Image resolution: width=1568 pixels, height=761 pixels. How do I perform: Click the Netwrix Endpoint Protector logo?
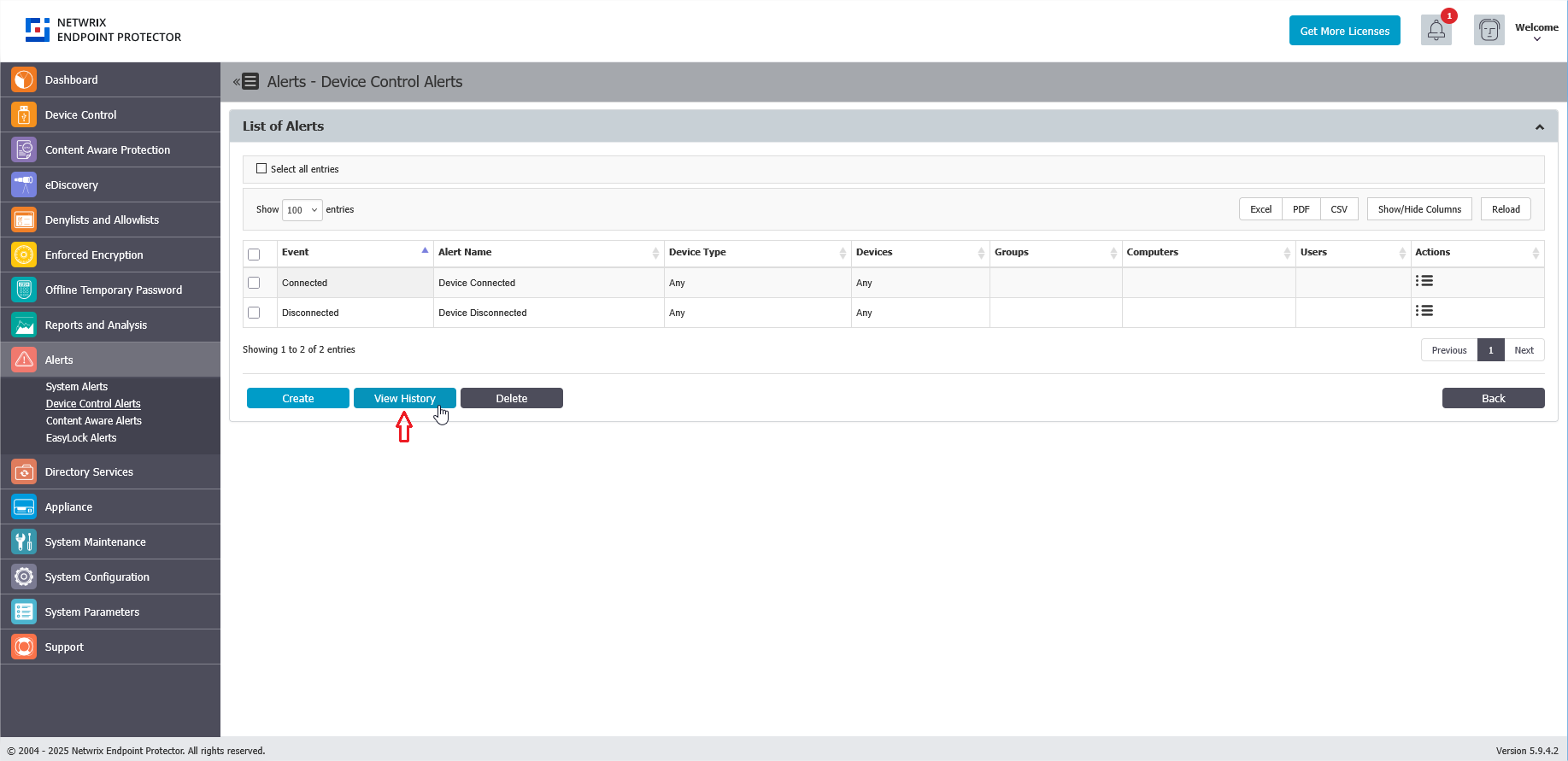(103, 30)
